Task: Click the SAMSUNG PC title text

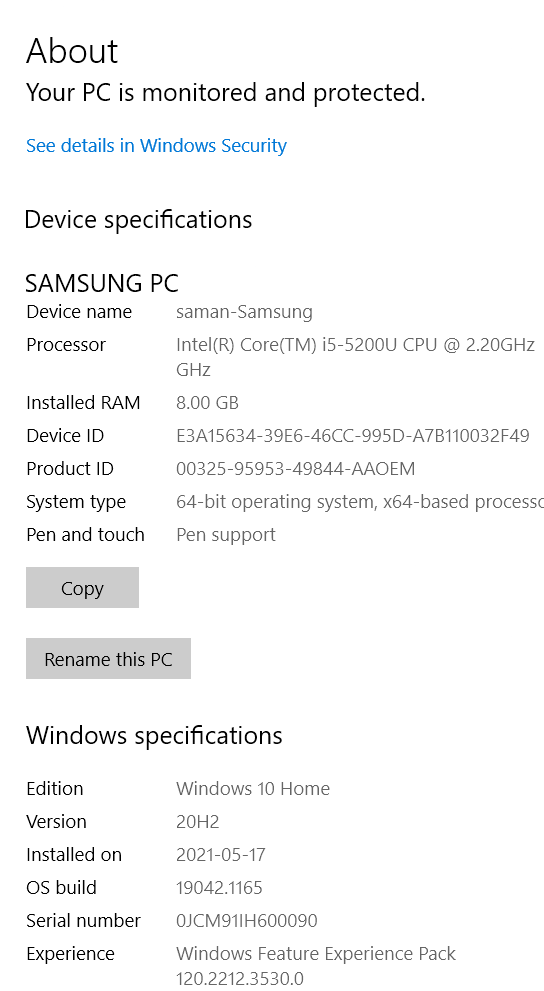Action: [x=102, y=283]
